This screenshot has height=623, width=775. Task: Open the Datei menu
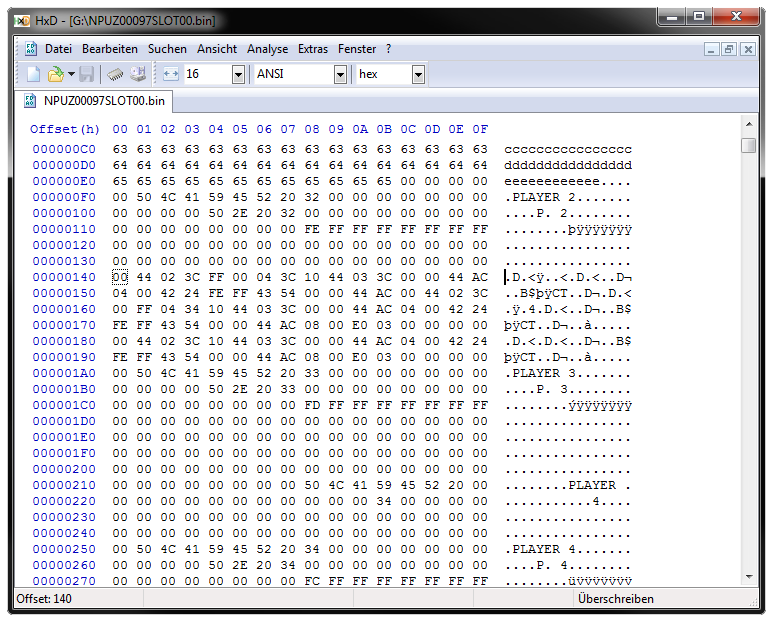click(x=58, y=49)
